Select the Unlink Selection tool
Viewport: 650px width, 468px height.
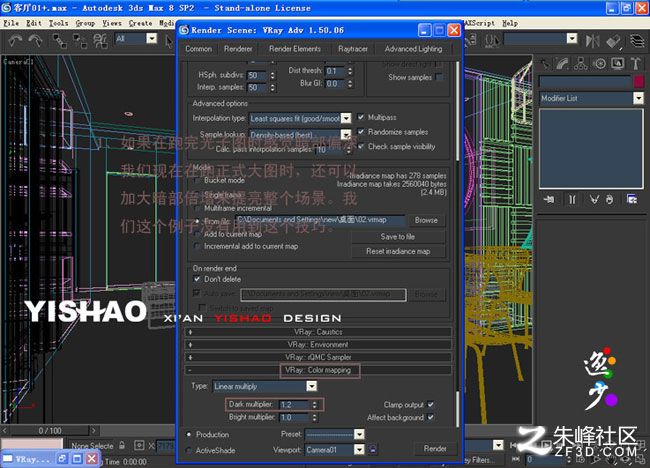(x=79, y=41)
